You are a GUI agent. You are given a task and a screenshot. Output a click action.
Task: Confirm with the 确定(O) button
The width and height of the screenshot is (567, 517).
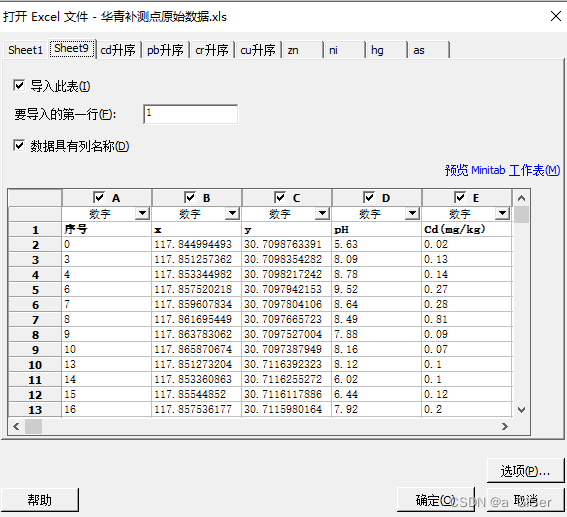point(436,500)
